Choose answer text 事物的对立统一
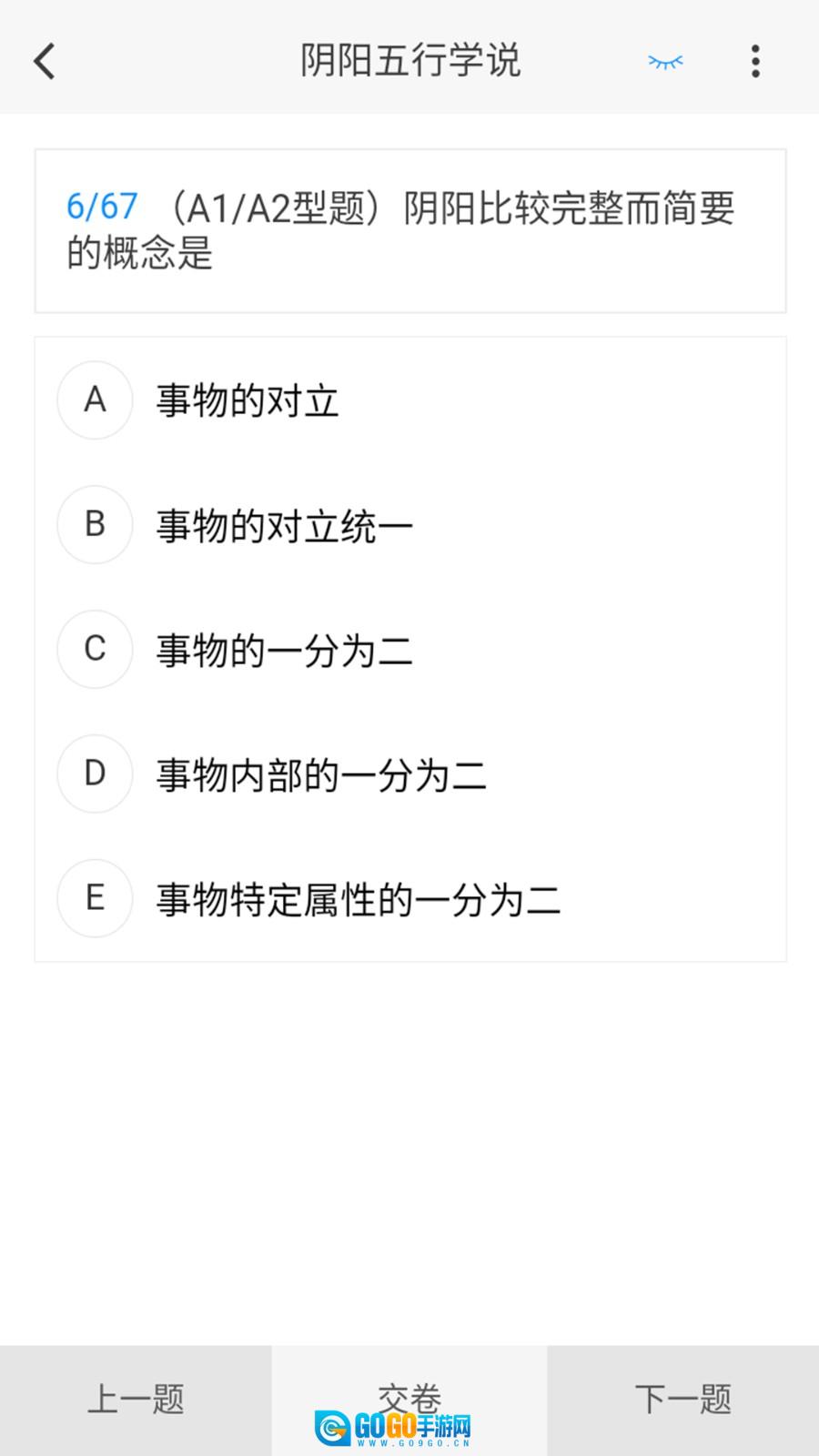Image resolution: width=819 pixels, height=1456 pixels. click(285, 526)
